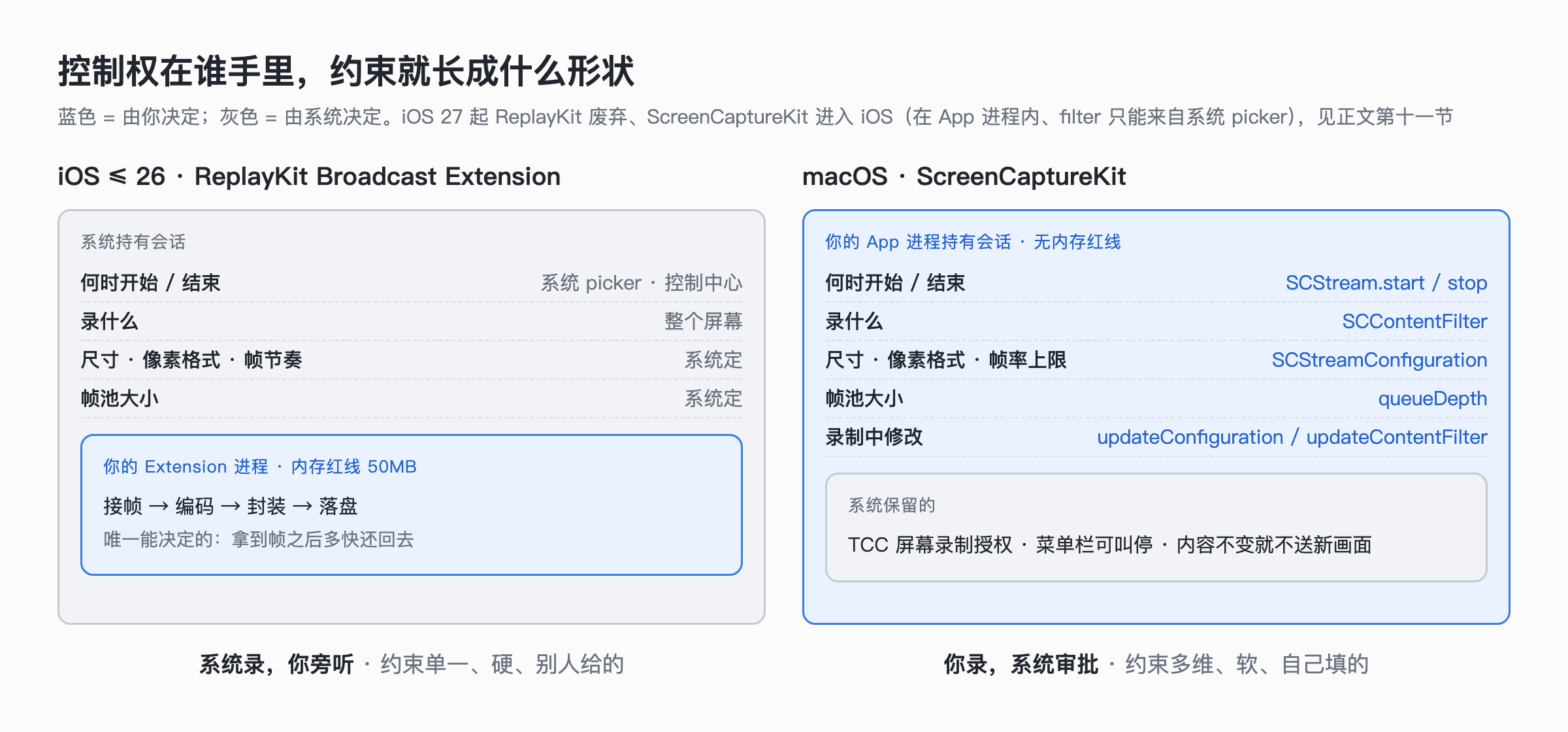This screenshot has width=1568, height=732.
Task: Click the 录制中修改 label
Action: 874,437
